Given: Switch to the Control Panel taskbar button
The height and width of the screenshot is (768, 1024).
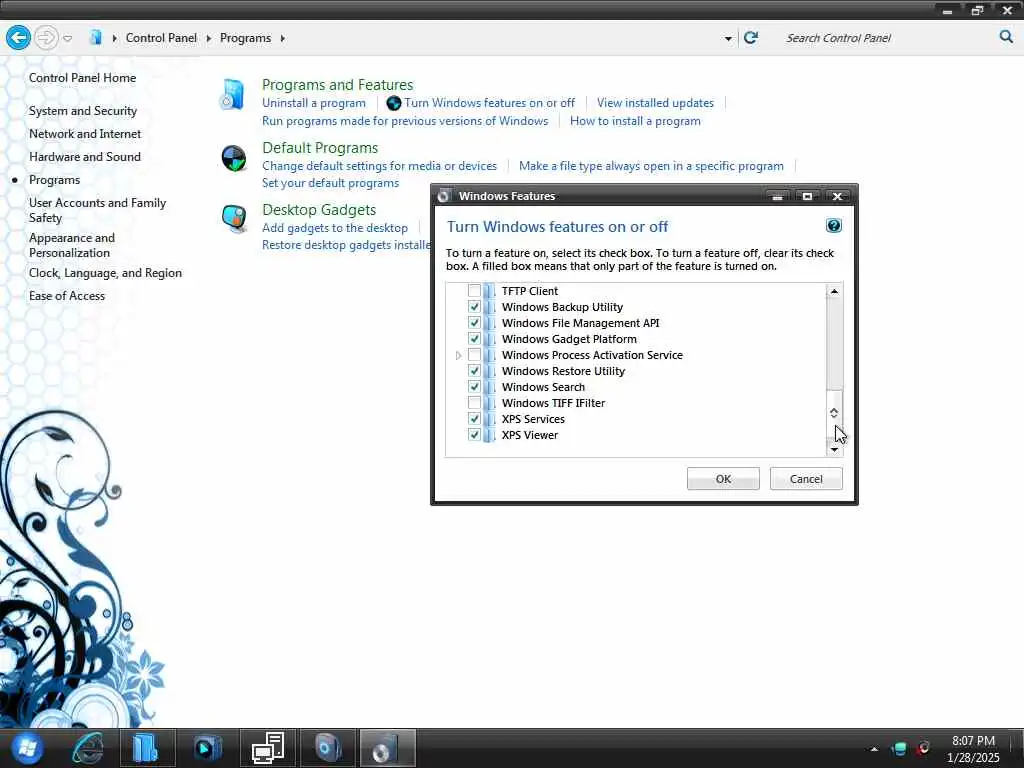Looking at the screenshot, I should [328, 748].
